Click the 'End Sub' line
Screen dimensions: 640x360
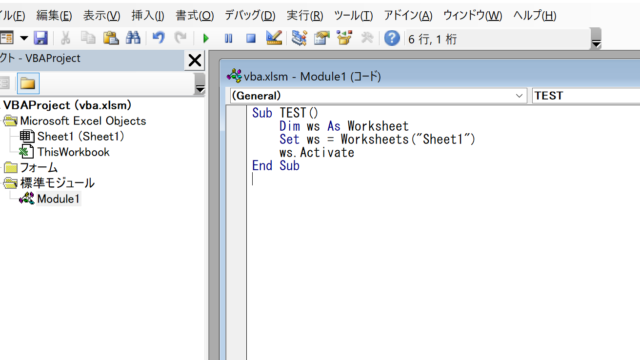[276, 166]
